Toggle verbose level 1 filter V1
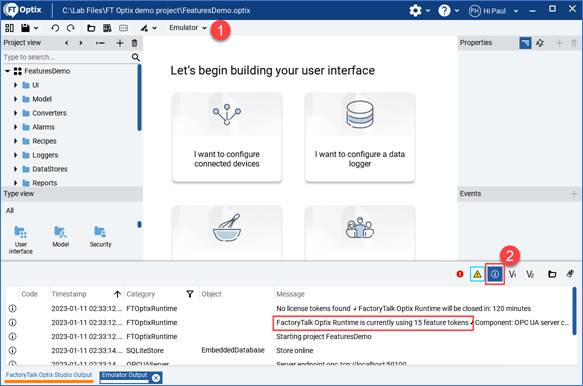583x386 pixels. [512, 274]
